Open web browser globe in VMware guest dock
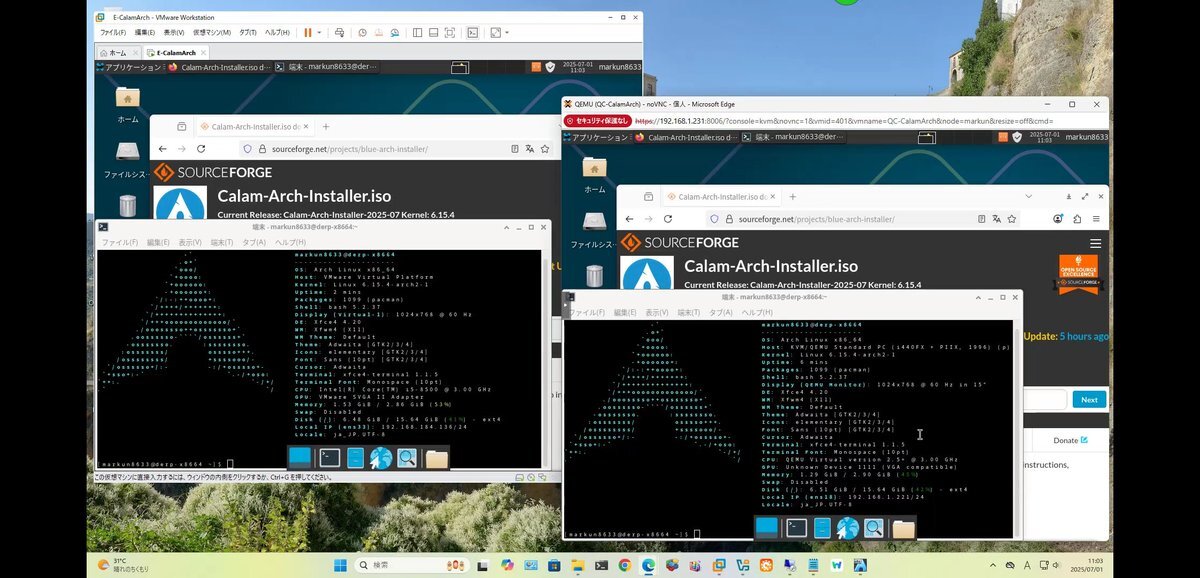The image size is (1200, 578). [x=380, y=458]
